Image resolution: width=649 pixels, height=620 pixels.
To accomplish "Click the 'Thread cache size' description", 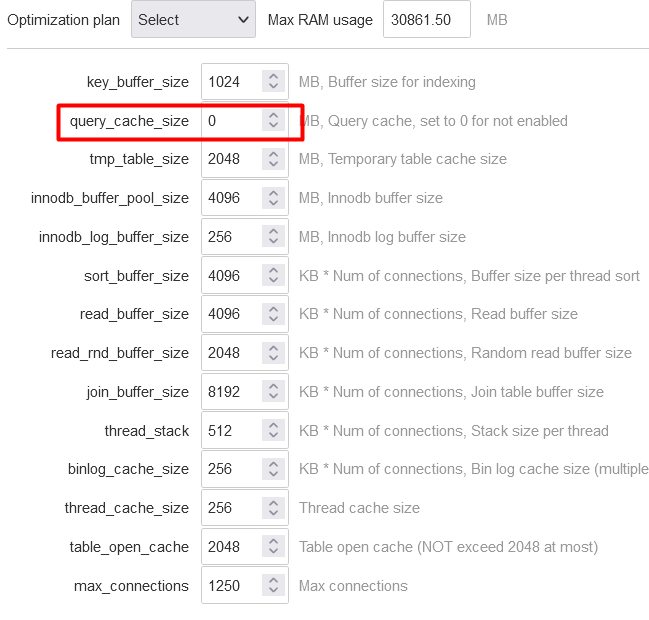I will tap(359, 508).
